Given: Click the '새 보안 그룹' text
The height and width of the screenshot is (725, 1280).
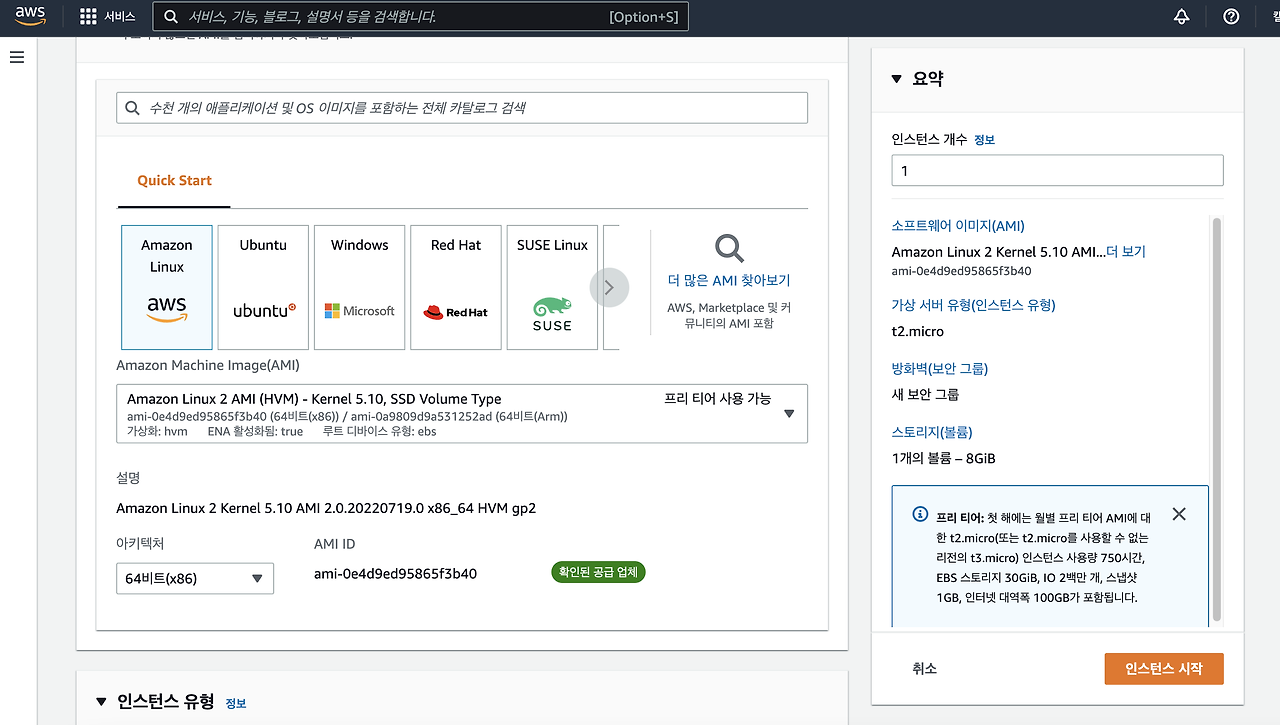Looking at the screenshot, I should coord(925,395).
